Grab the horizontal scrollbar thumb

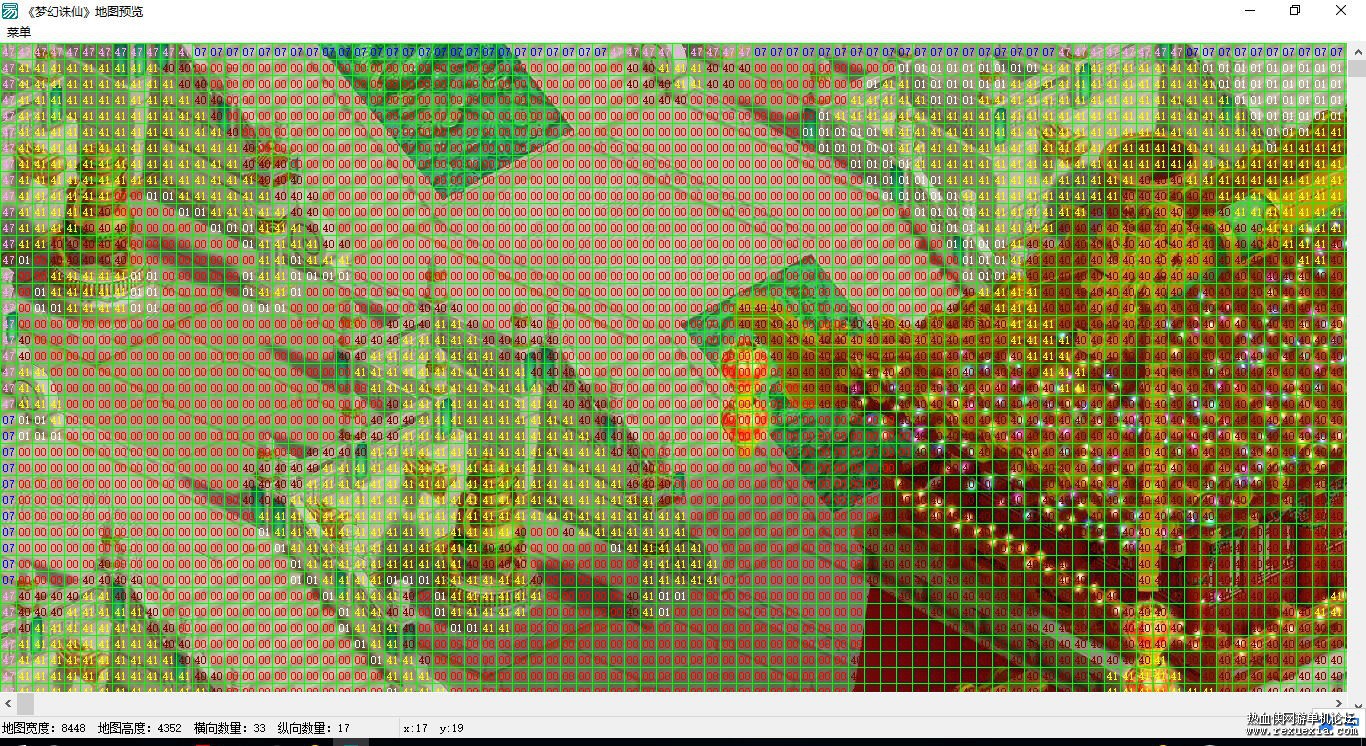pyautogui.click(x=25, y=703)
